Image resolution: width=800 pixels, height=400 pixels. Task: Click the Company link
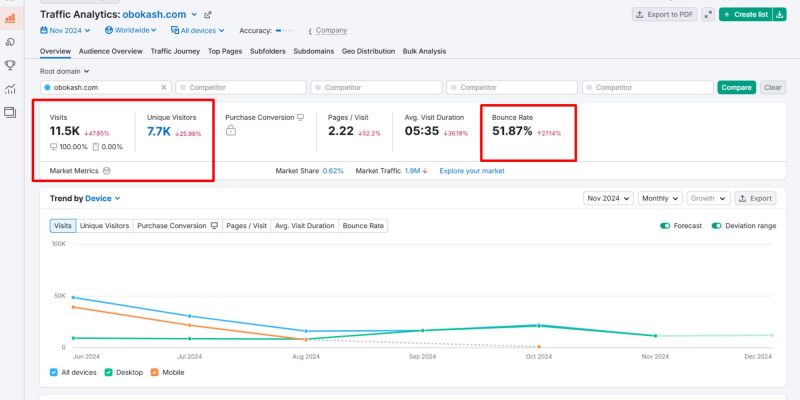pyautogui.click(x=331, y=31)
